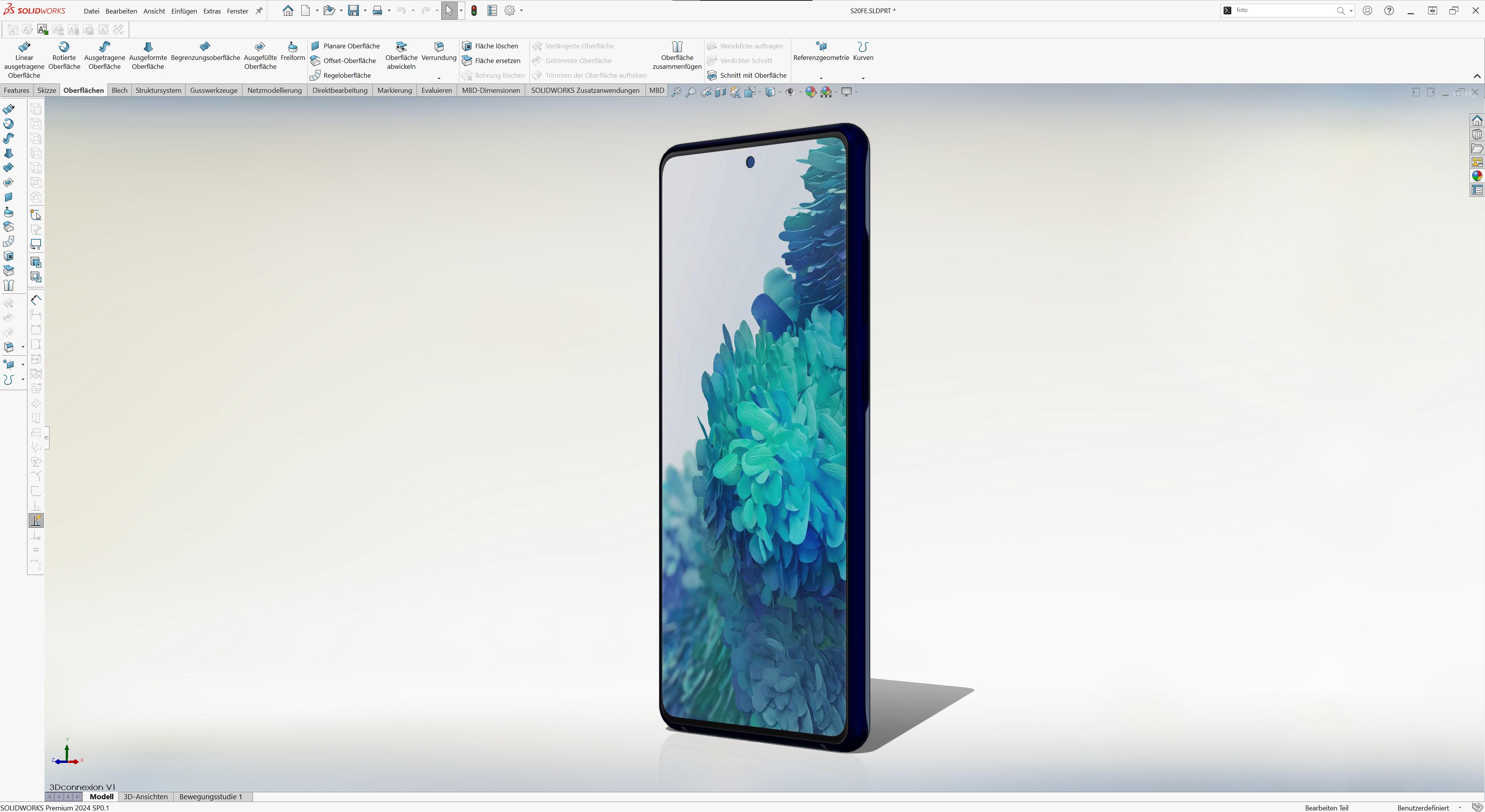Open Appearances color ball task pane tab
The height and width of the screenshot is (812, 1485).
point(1477,176)
